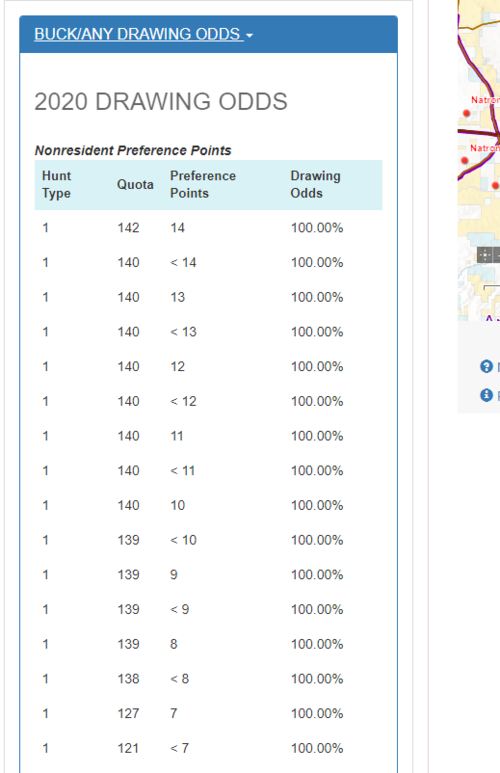Select the row with quota 127
The height and width of the screenshot is (773, 500).
(x=208, y=713)
